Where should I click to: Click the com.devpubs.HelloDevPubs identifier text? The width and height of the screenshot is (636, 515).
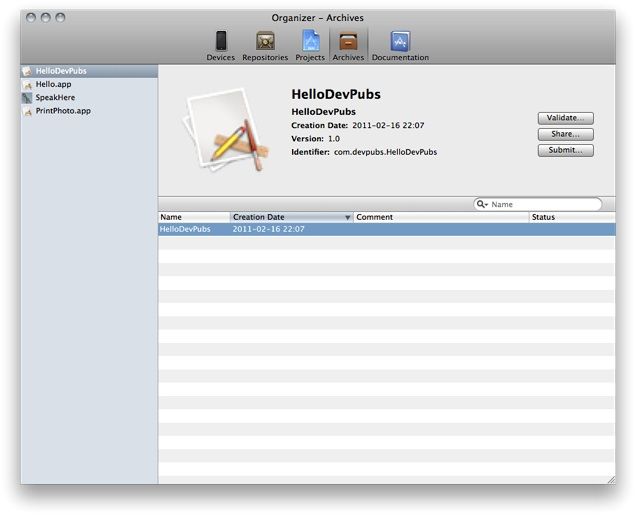point(385,152)
